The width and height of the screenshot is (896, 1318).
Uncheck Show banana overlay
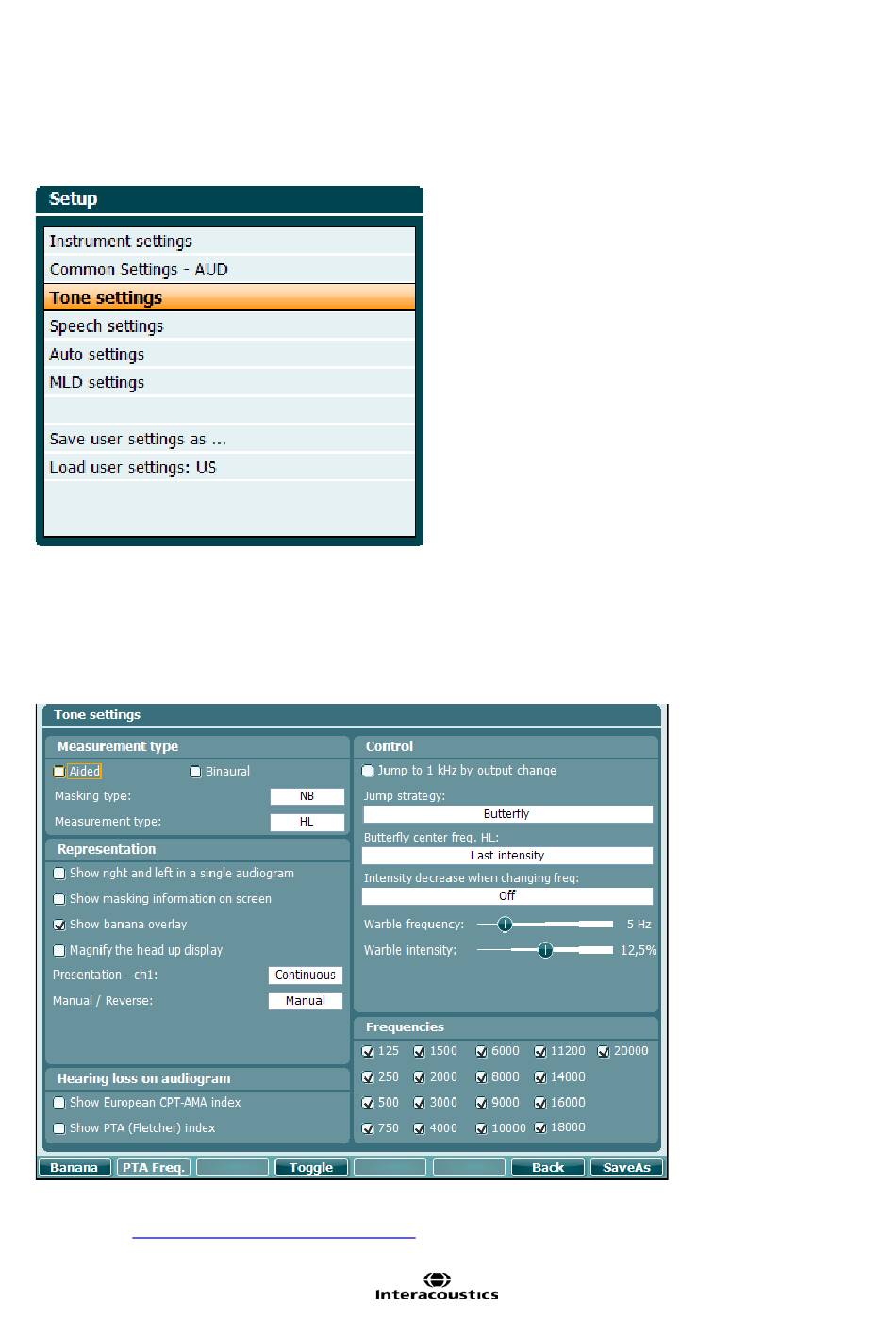click(59, 925)
